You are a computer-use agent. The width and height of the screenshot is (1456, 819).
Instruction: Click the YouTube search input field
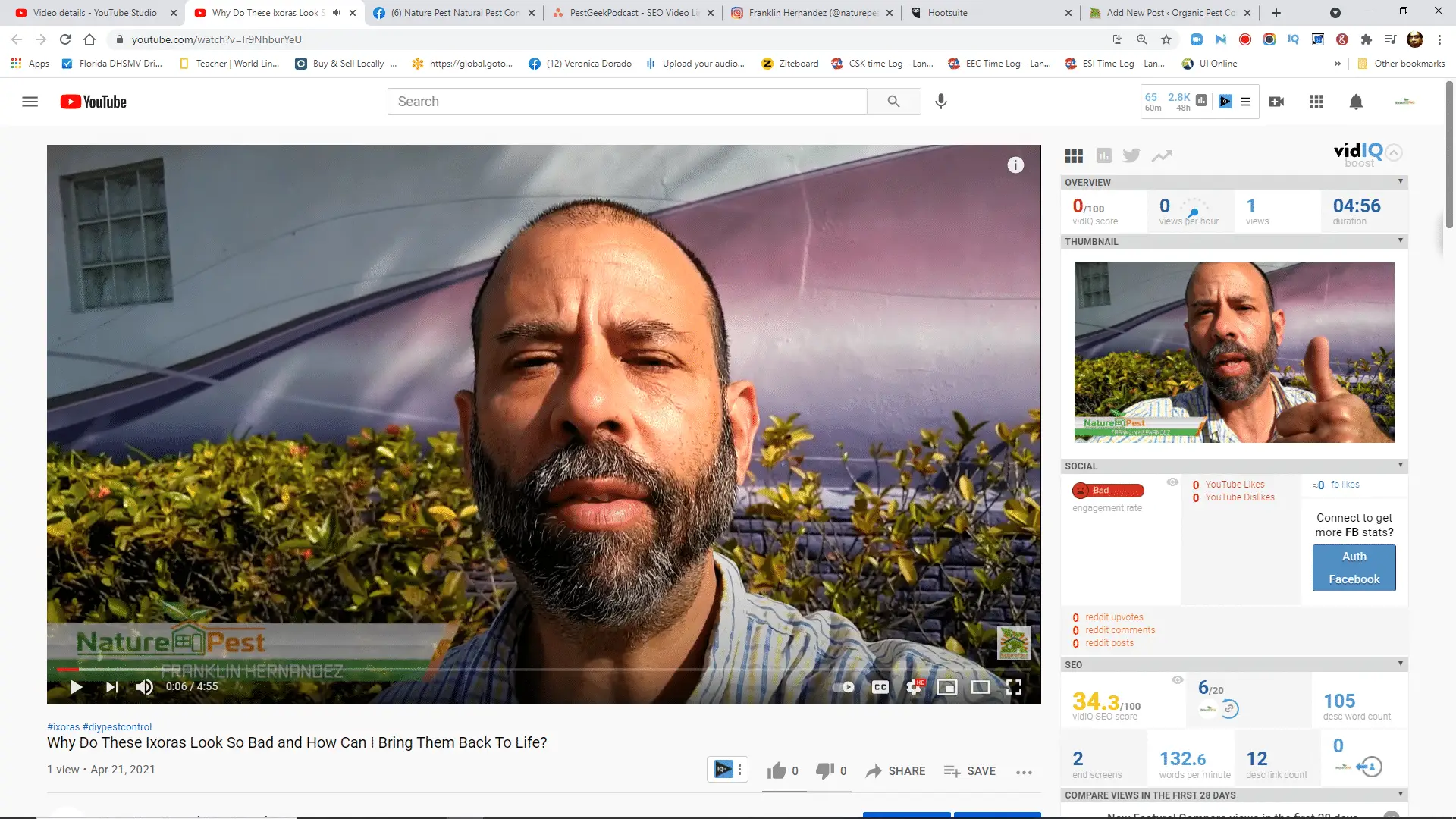[627, 102]
